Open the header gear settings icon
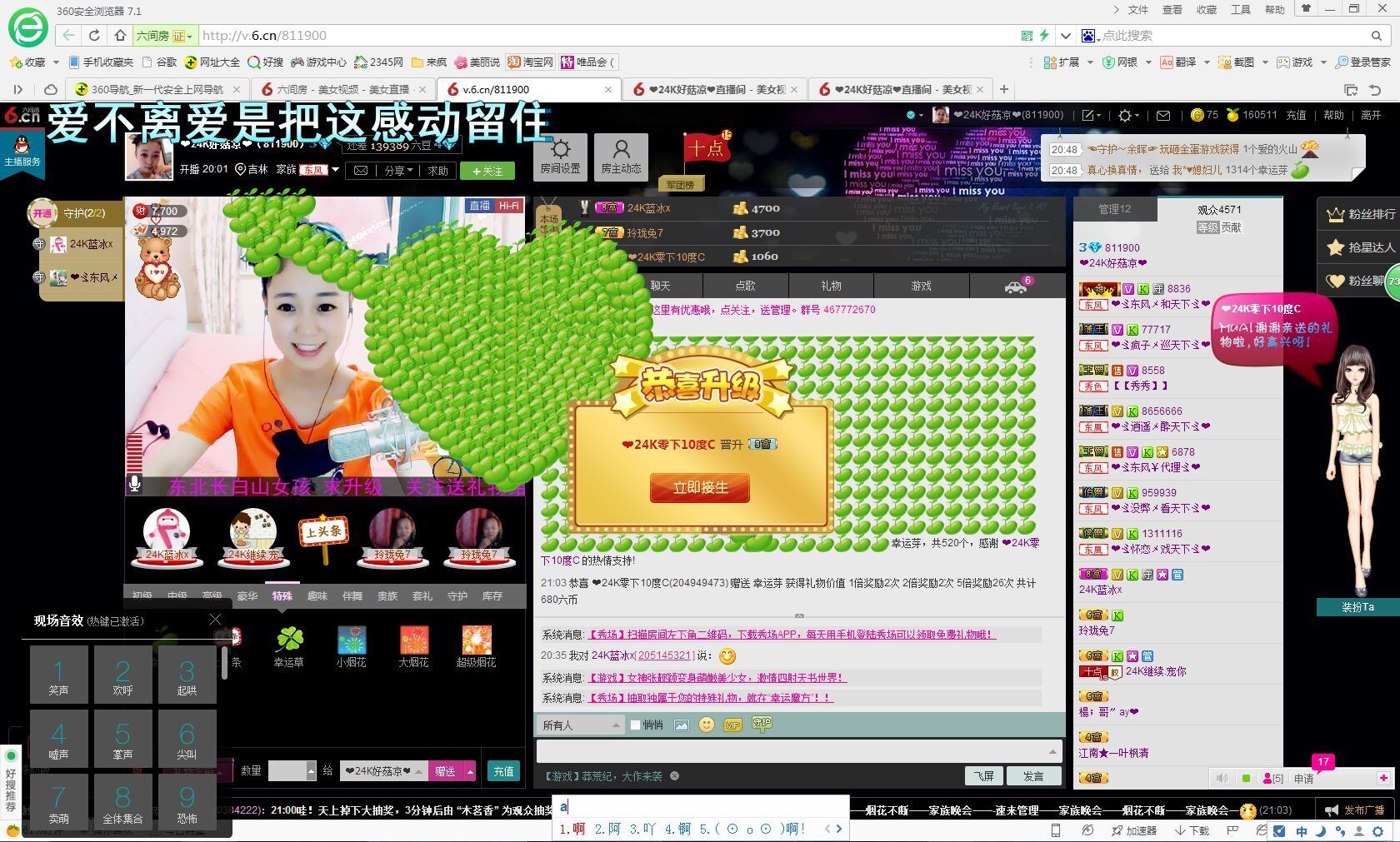Screen dimensions: 1400x842 click(1125, 115)
